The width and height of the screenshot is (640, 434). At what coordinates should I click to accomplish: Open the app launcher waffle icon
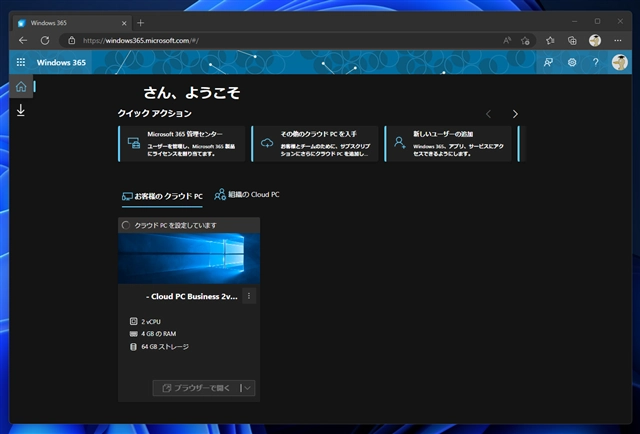21,62
